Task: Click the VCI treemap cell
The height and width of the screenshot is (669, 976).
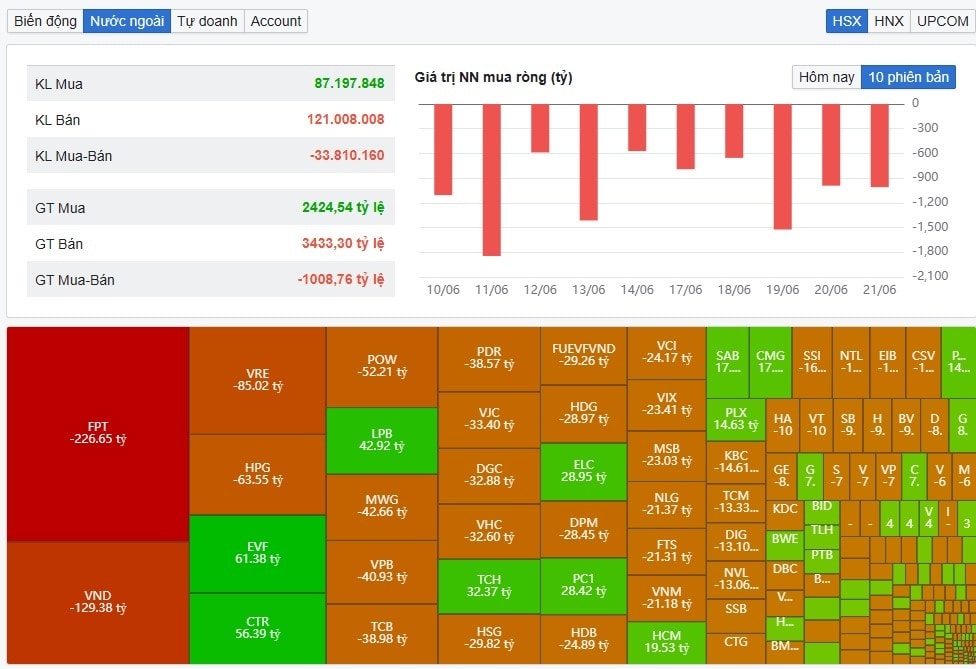Action: (667, 353)
